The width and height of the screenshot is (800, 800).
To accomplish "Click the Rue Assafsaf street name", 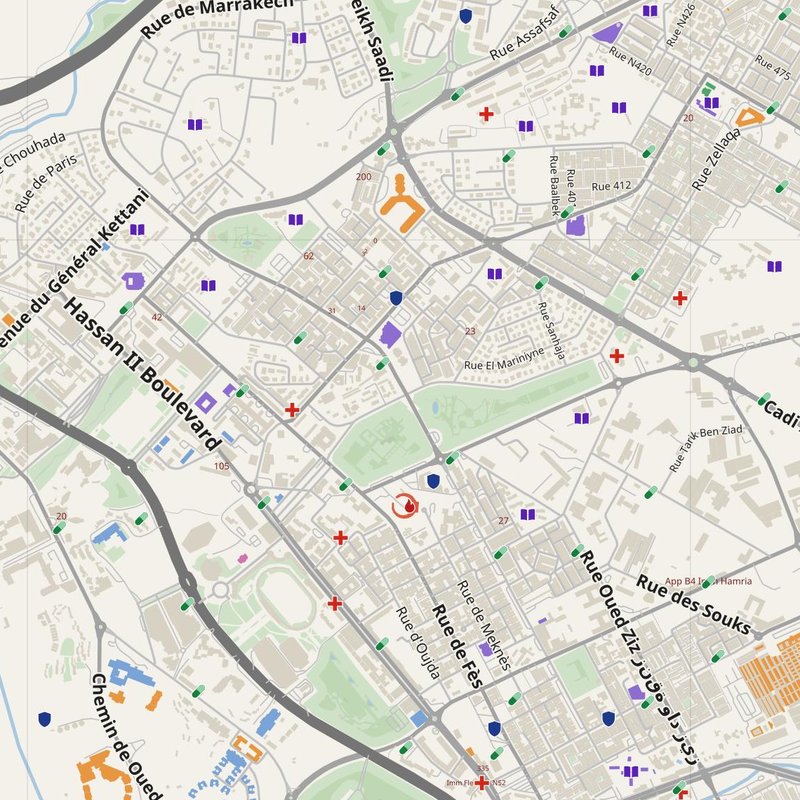I will (x=525, y=34).
